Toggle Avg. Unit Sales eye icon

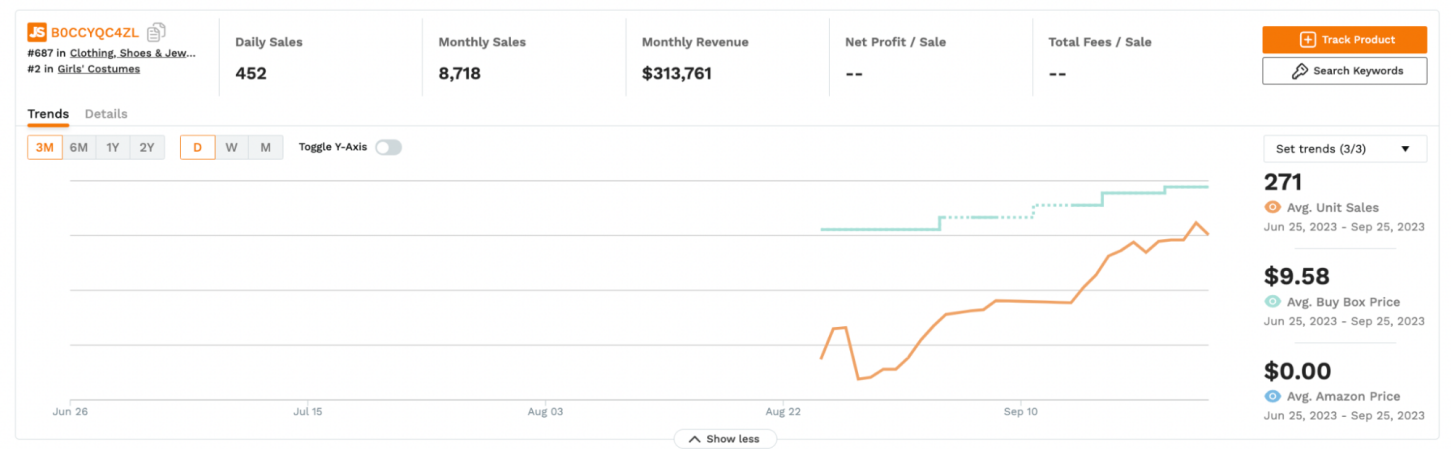point(1272,207)
